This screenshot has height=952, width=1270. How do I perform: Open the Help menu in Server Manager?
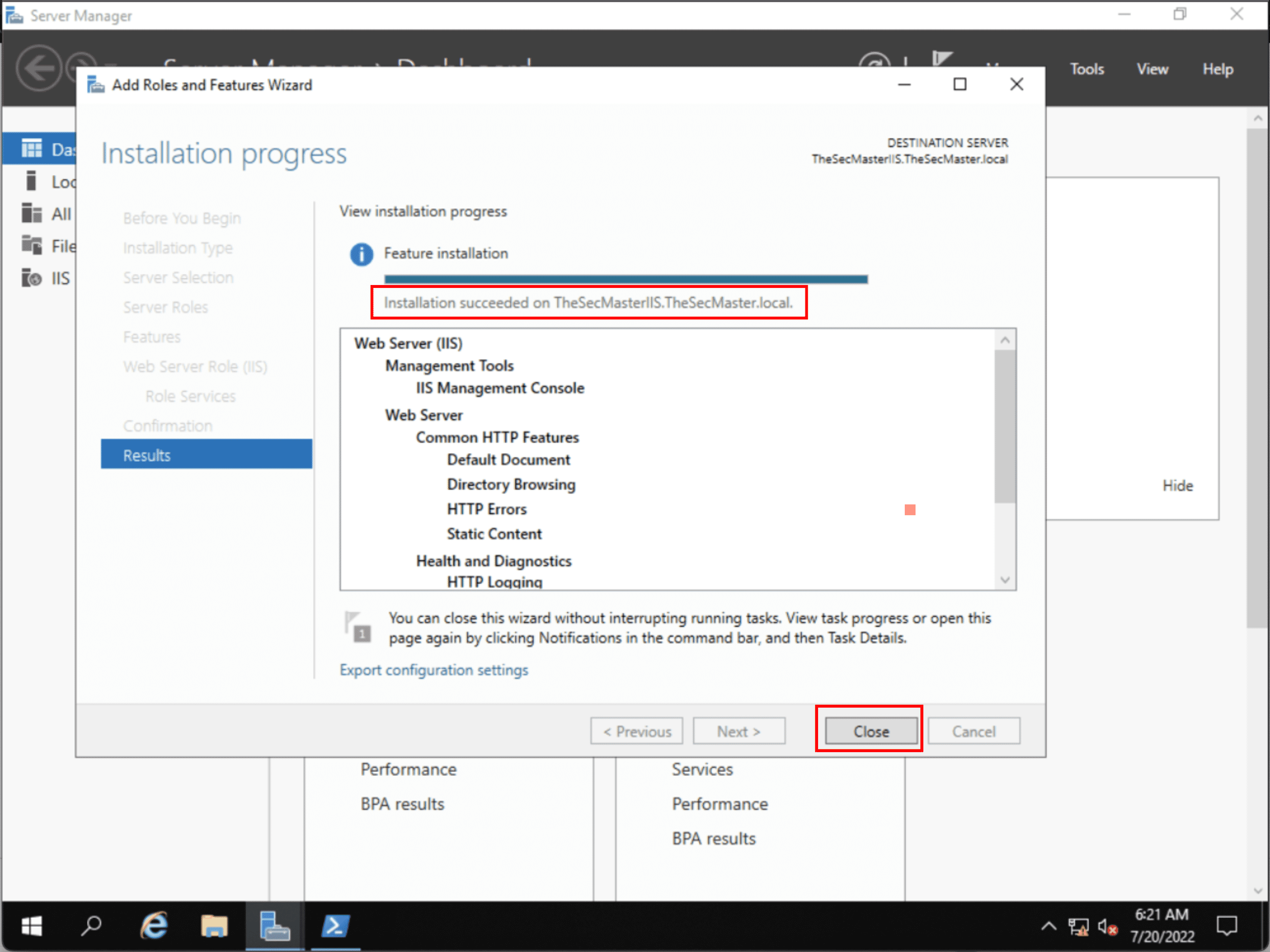click(1218, 69)
